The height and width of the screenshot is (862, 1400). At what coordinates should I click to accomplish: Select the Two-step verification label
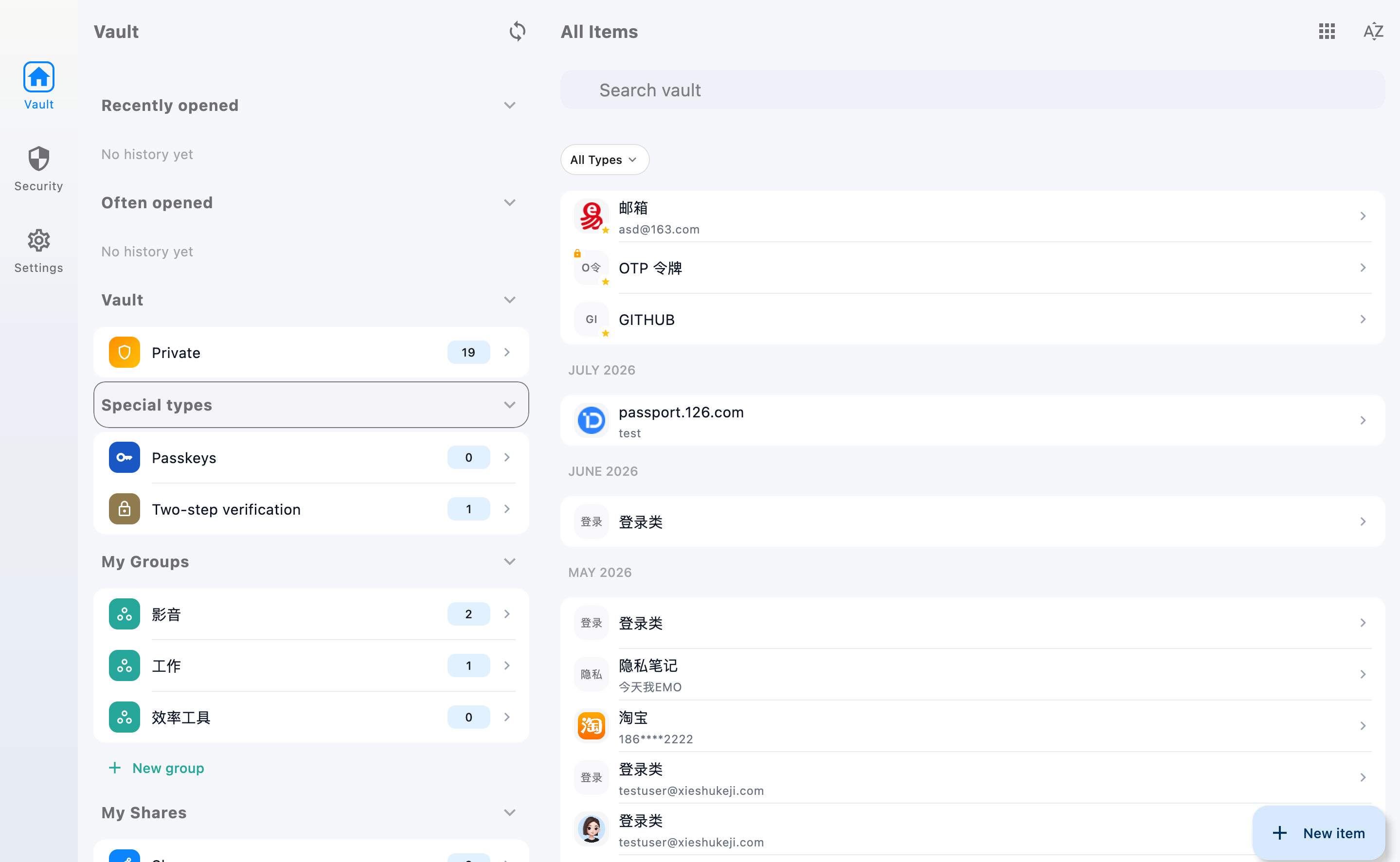(x=226, y=510)
